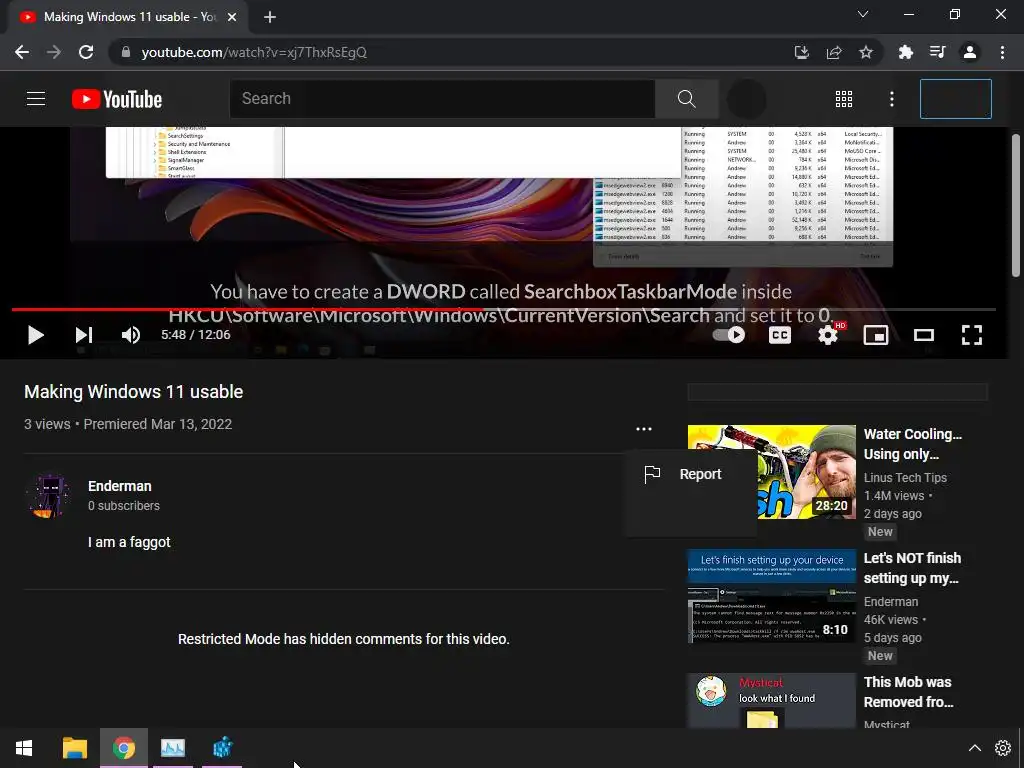Open Chrome three-dot menu
The width and height of the screenshot is (1024, 768).
click(1002, 52)
